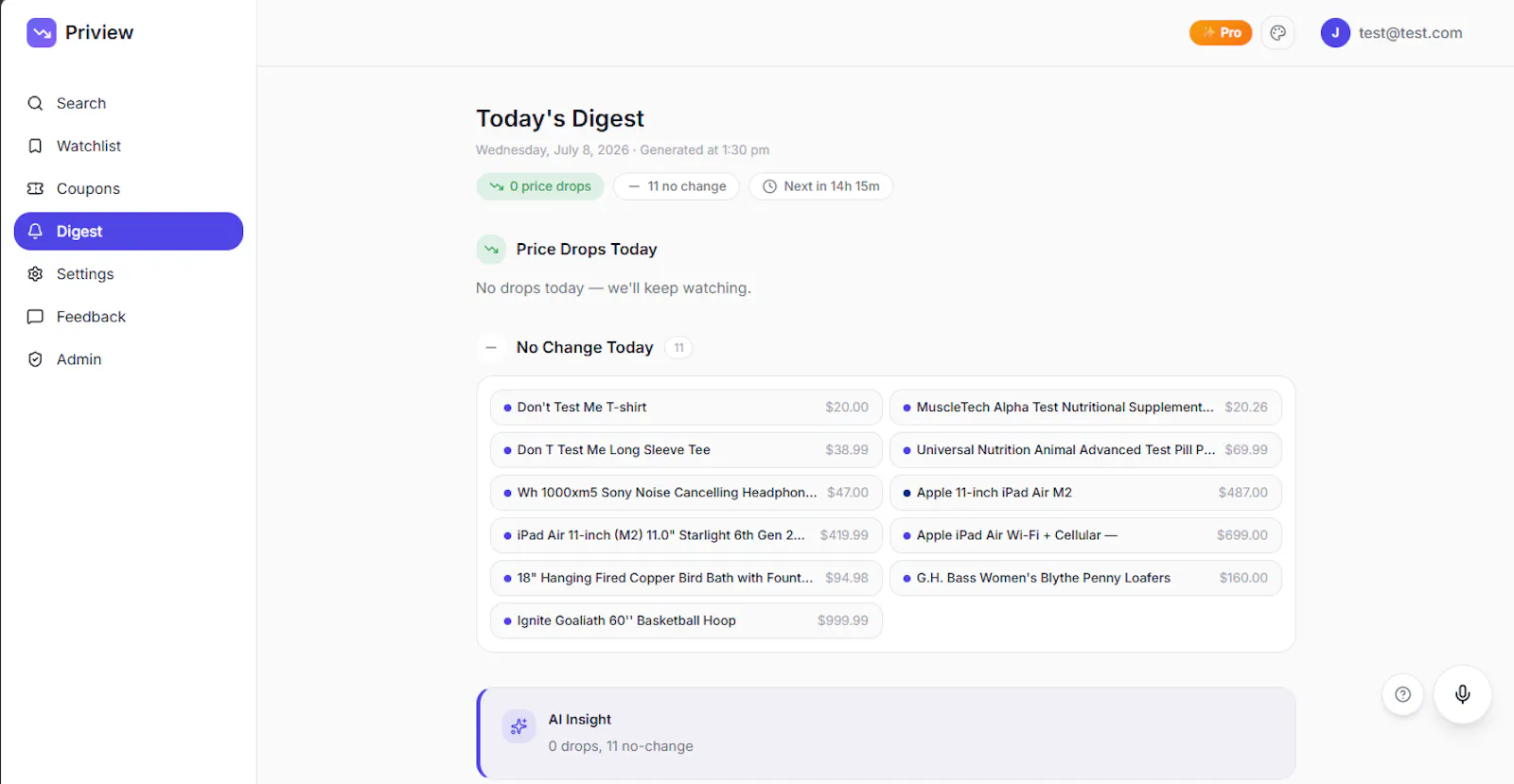Click the Pro badge button
The width and height of the screenshot is (1514, 784).
(1221, 33)
